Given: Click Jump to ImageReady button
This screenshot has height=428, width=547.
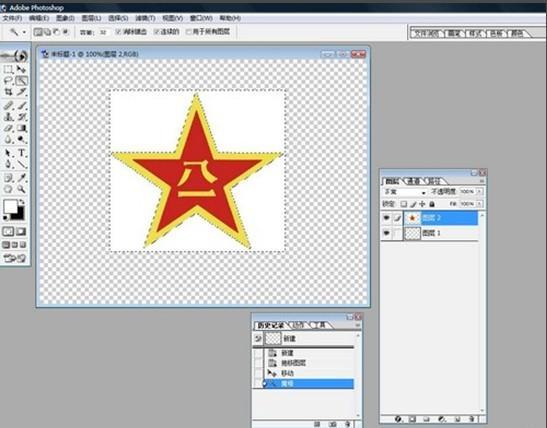Looking at the screenshot, I should tap(15, 258).
